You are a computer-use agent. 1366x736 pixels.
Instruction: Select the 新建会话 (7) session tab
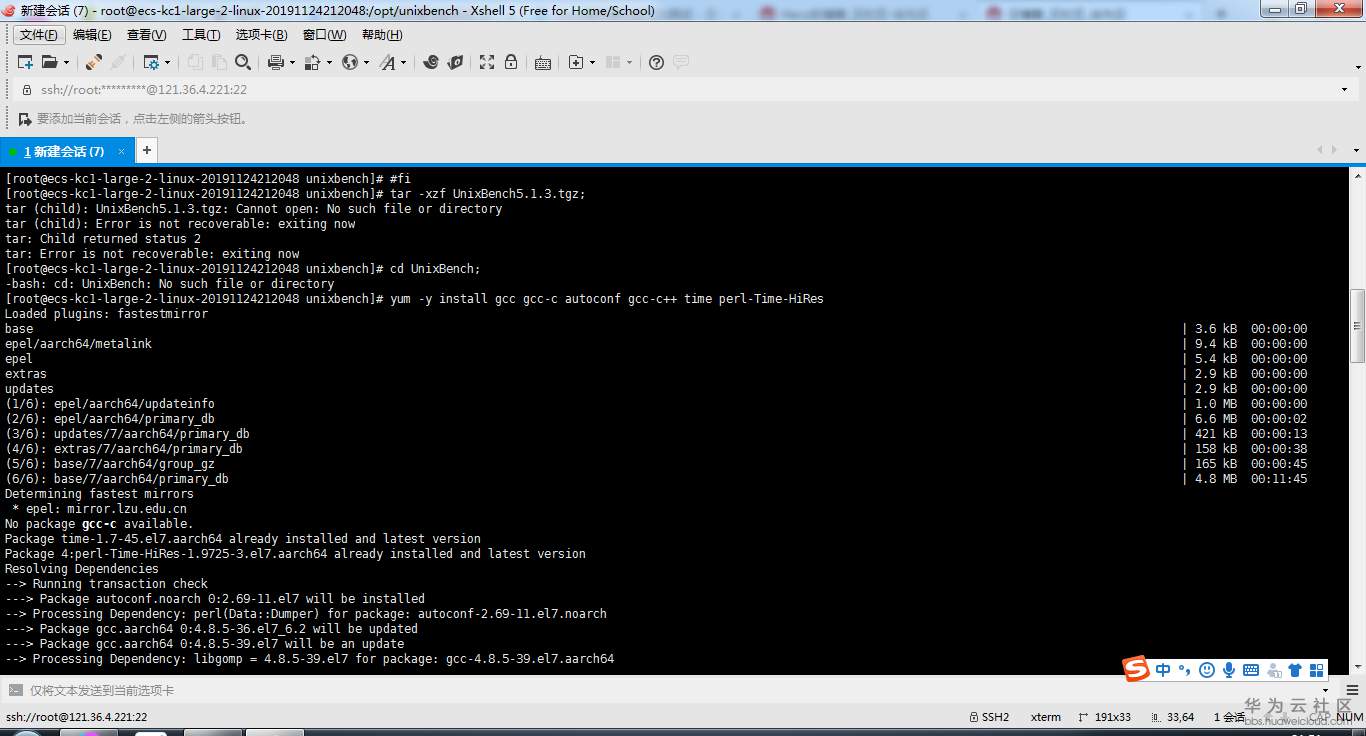click(68, 151)
